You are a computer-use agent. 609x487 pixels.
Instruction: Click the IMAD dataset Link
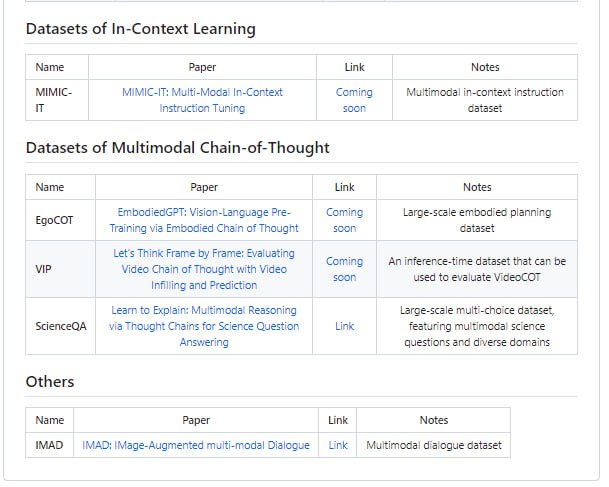[338, 445]
